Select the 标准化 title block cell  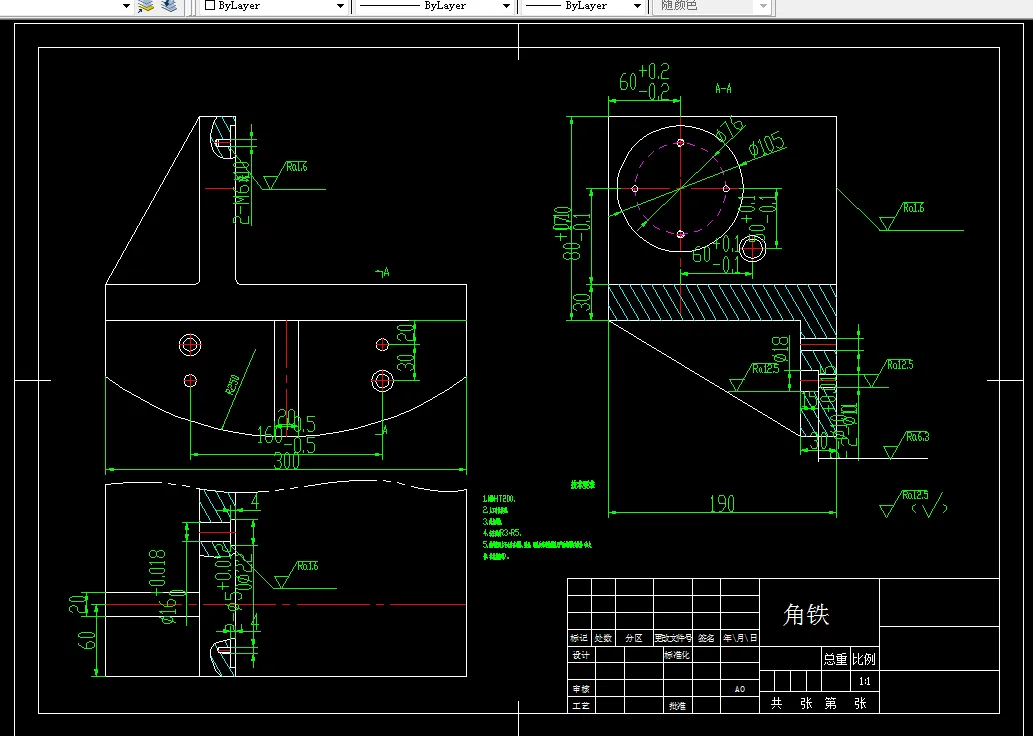(677, 656)
